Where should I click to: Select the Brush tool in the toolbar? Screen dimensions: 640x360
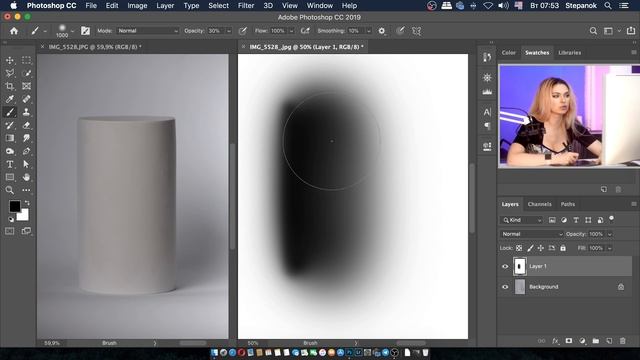pyautogui.click(x=10, y=112)
